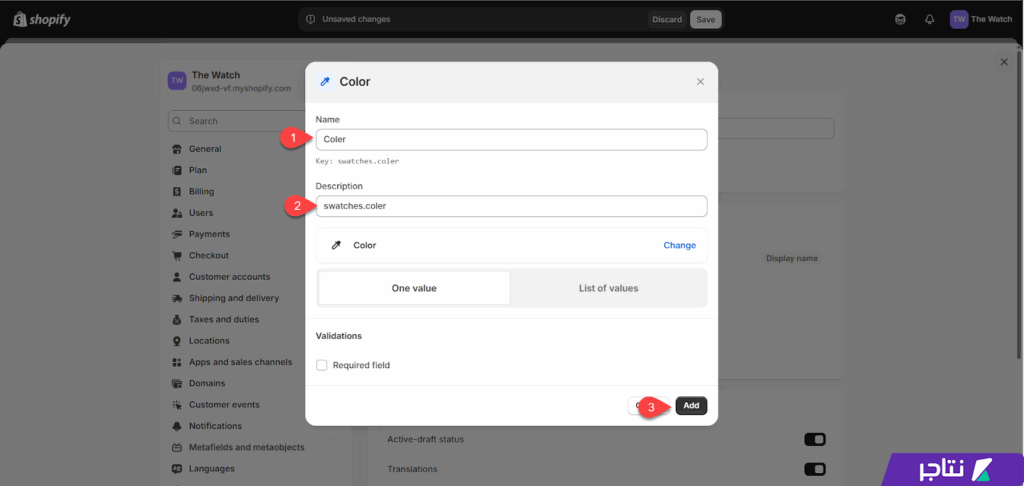
Task: Click the Name input field
Action: pos(511,139)
